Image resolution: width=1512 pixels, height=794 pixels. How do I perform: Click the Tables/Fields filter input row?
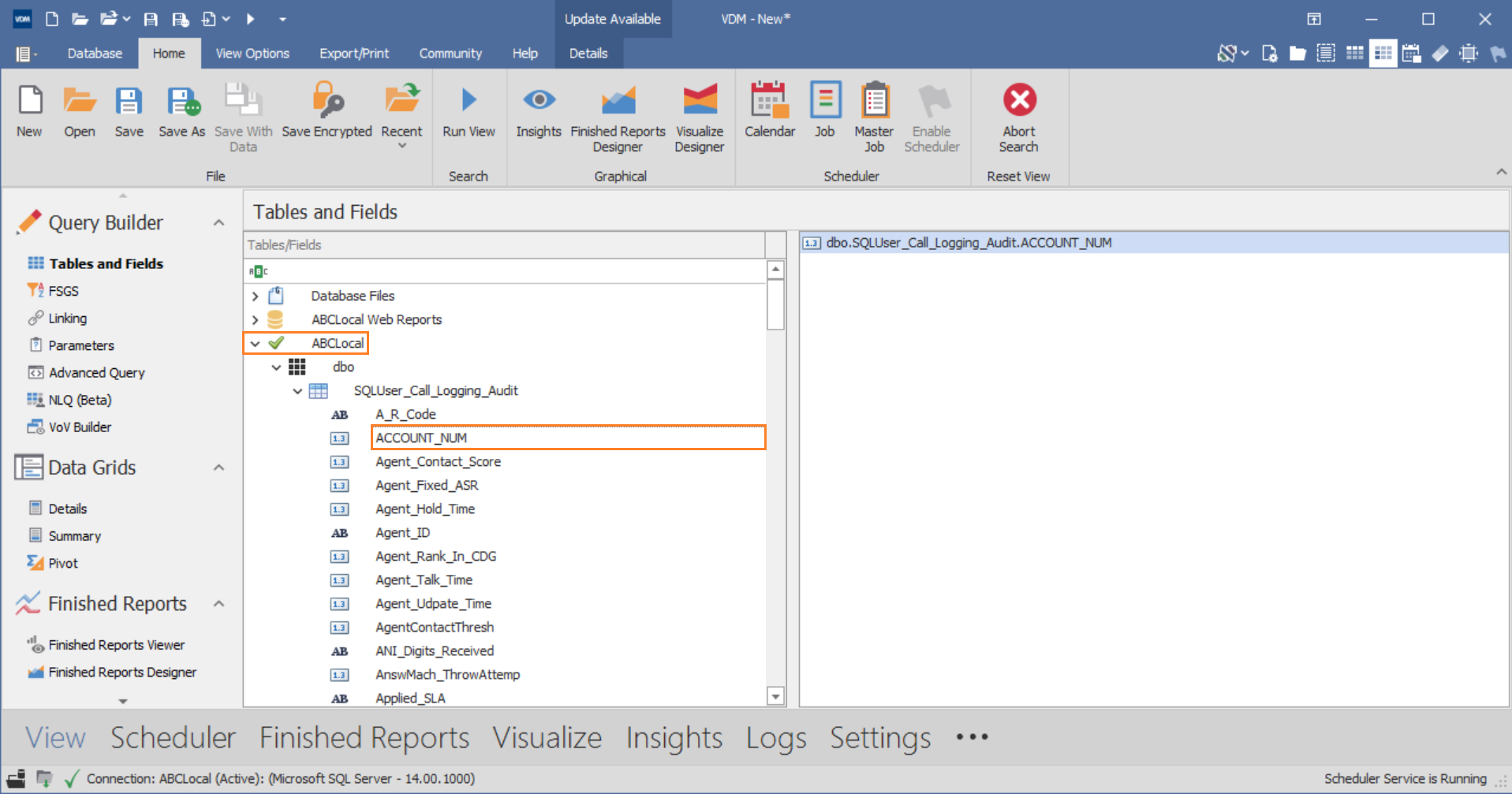pyautogui.click(x=505, y=270)
